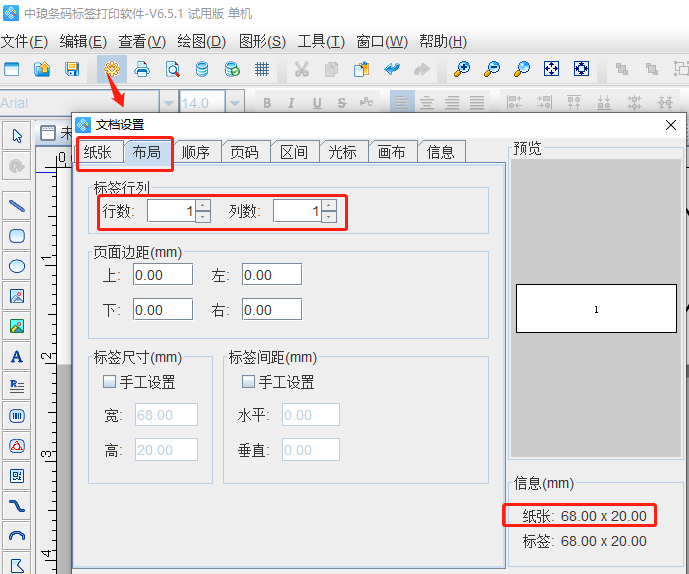Switch to the 顺序 tab

click(x=196, y=152)
